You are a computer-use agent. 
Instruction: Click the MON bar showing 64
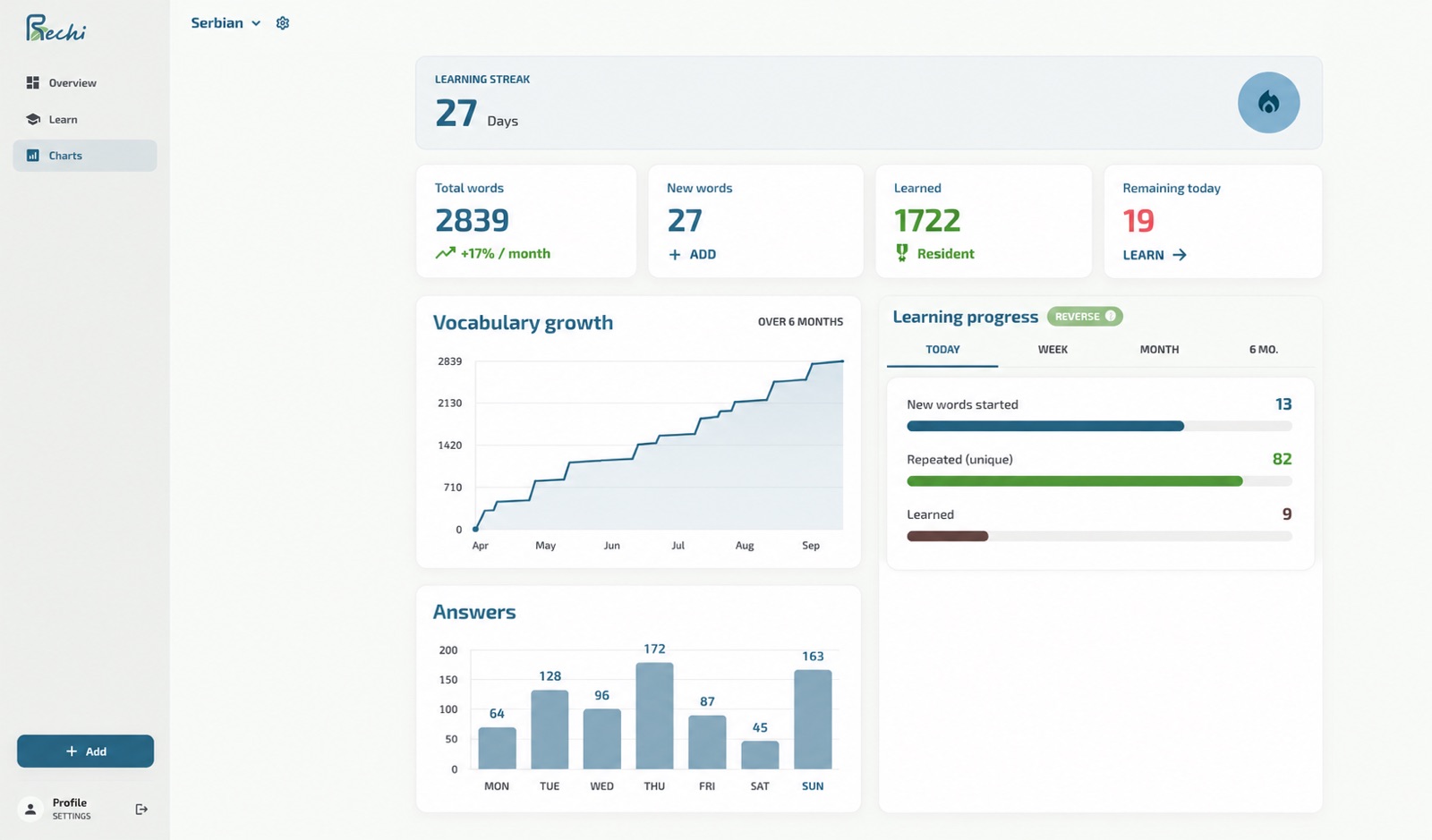pyautogui.click(x=497, y=748)
